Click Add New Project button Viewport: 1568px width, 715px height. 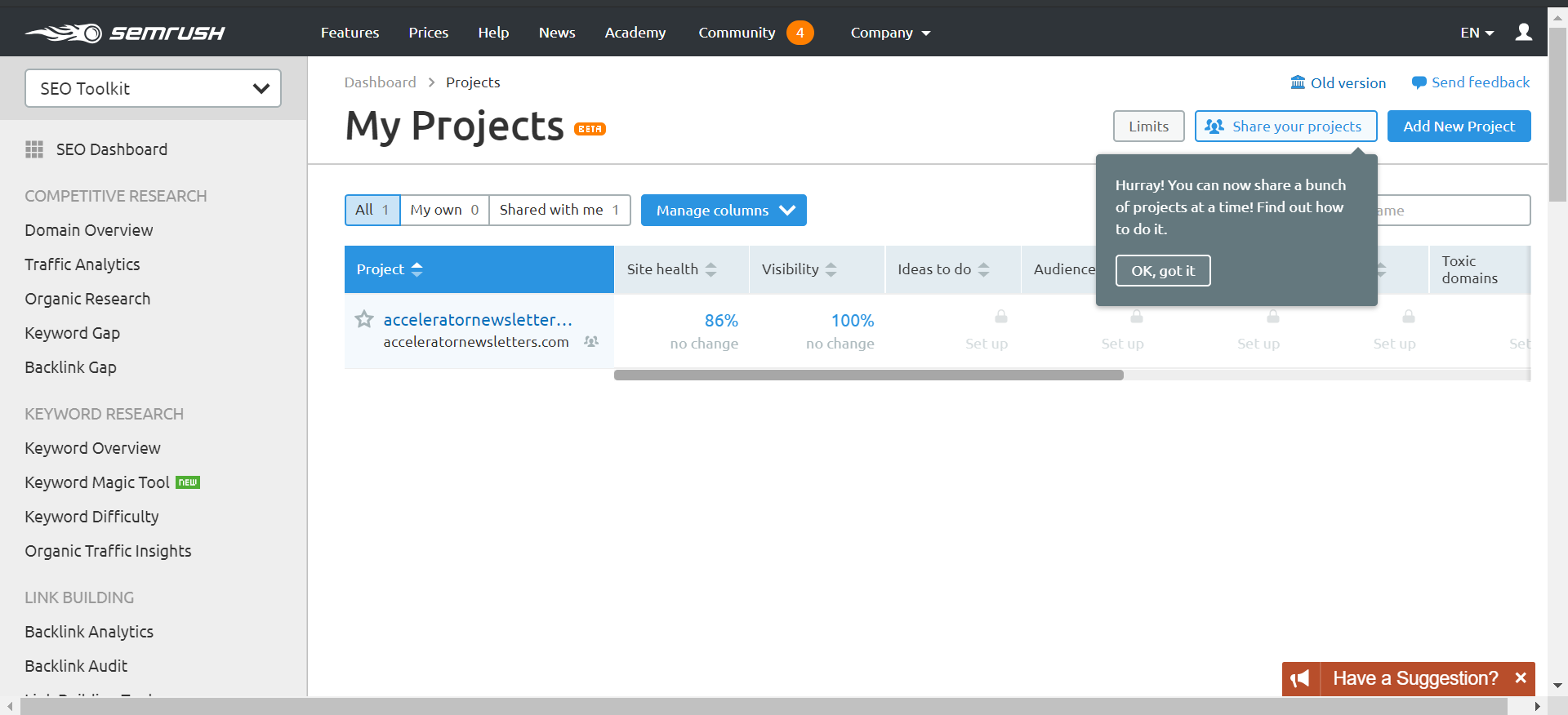tap(1459, 127)
